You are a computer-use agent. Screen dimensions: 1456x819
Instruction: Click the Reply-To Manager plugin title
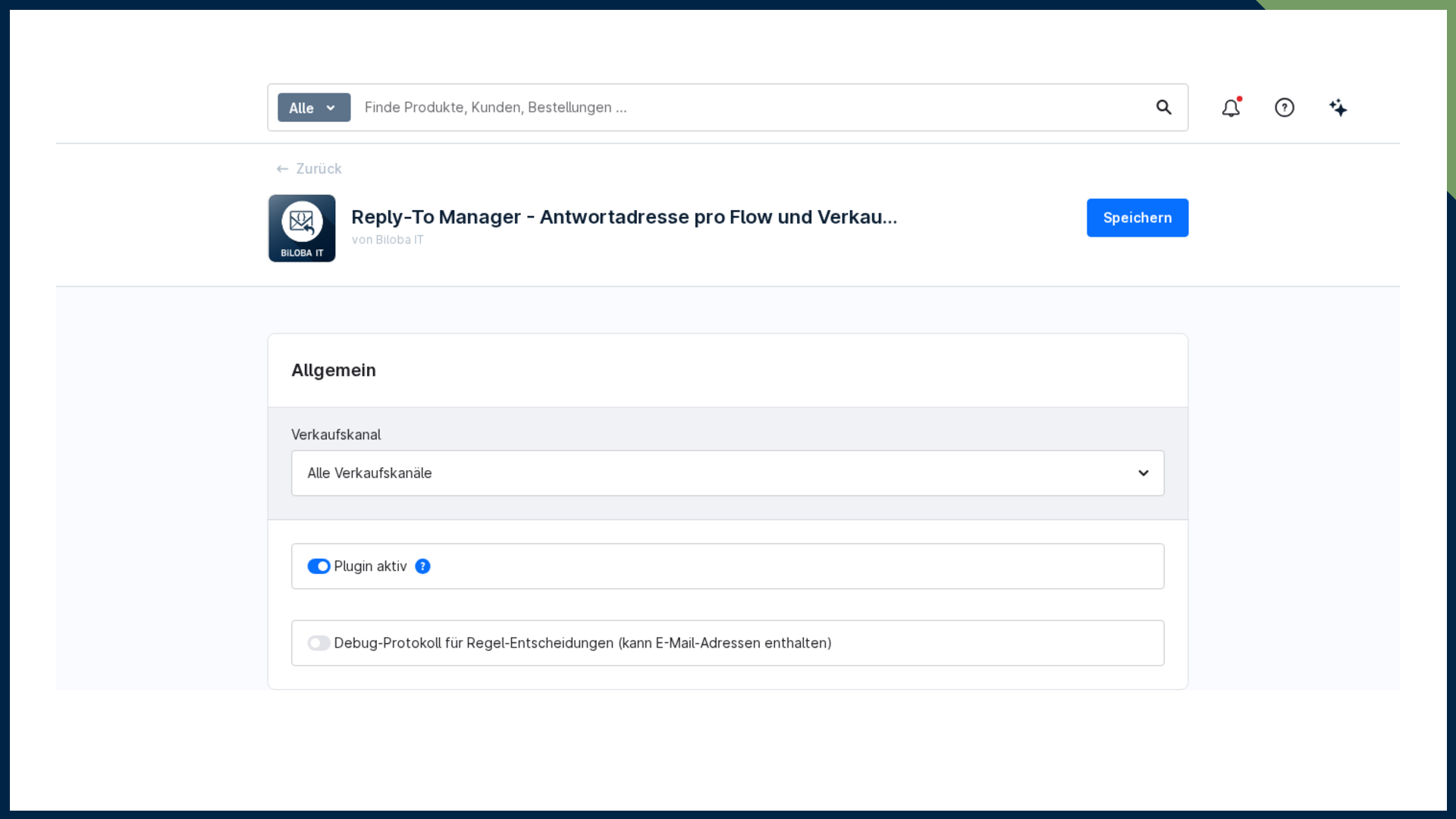624,217
